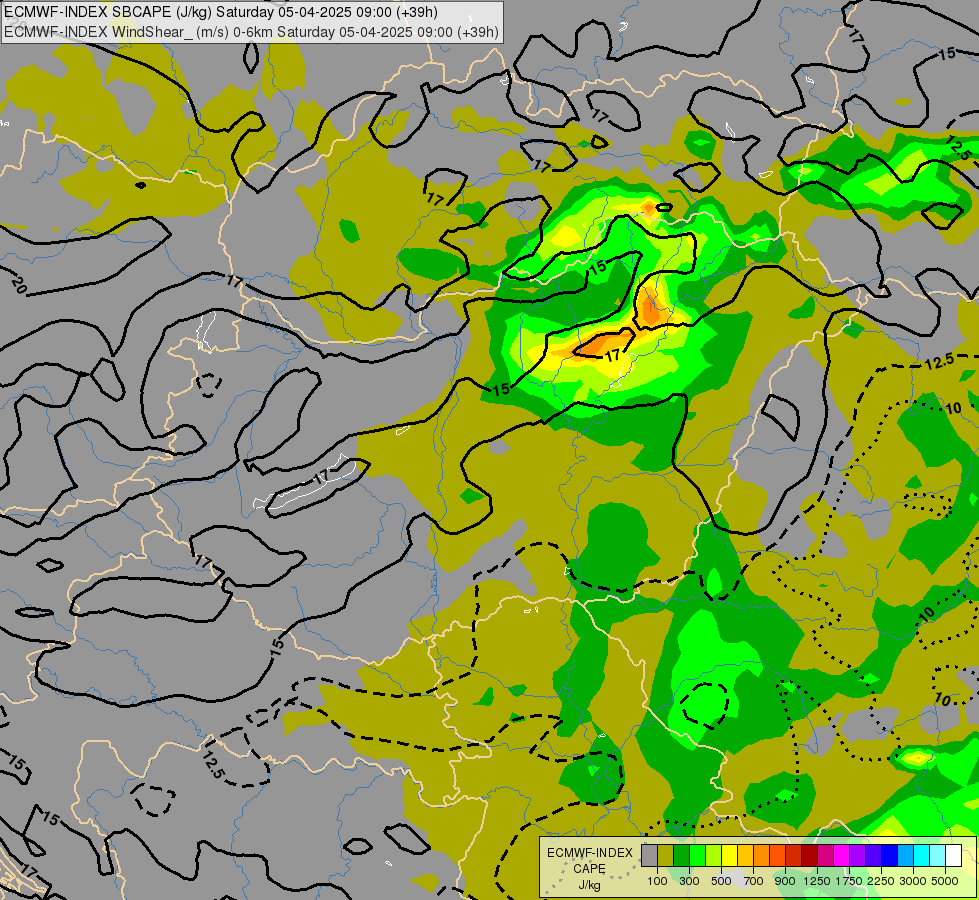This screenshot has width=979, height=900.
Task: Click the 700 legend tick label
Action: [x=754, y=881]
